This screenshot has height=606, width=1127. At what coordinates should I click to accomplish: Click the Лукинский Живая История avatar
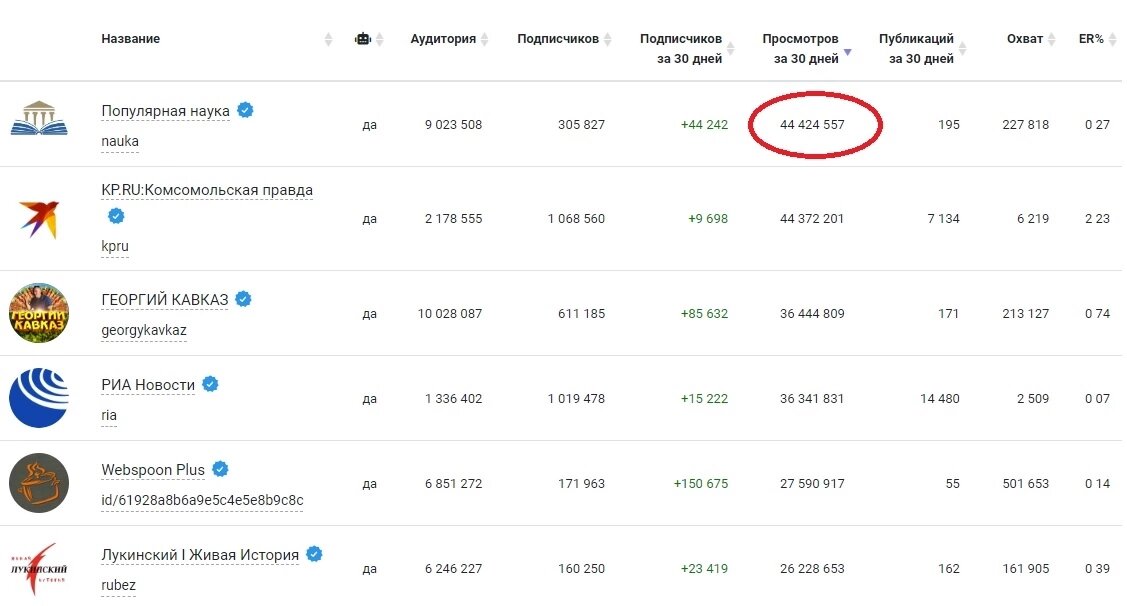39,568
